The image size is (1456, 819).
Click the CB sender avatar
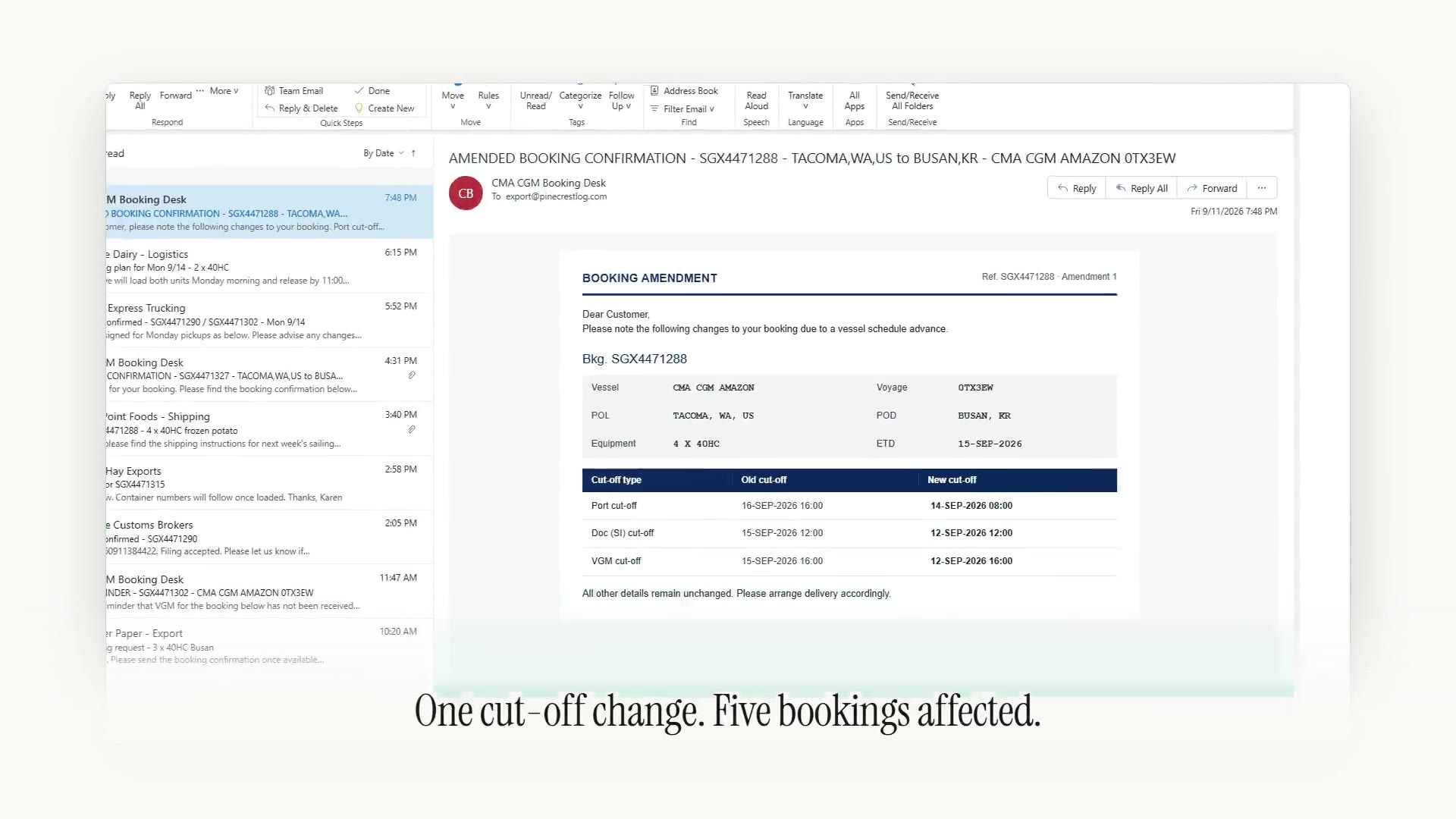click(466, 193)
